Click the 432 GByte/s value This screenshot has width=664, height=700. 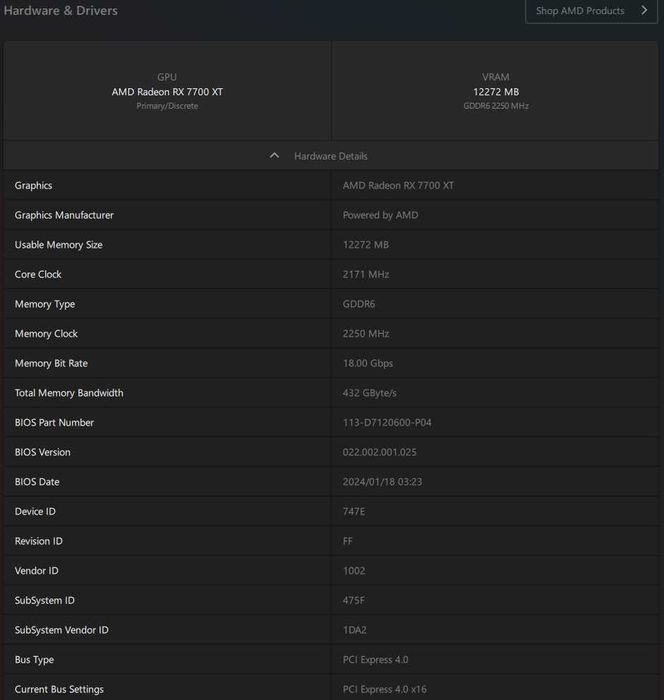point(369,393)
